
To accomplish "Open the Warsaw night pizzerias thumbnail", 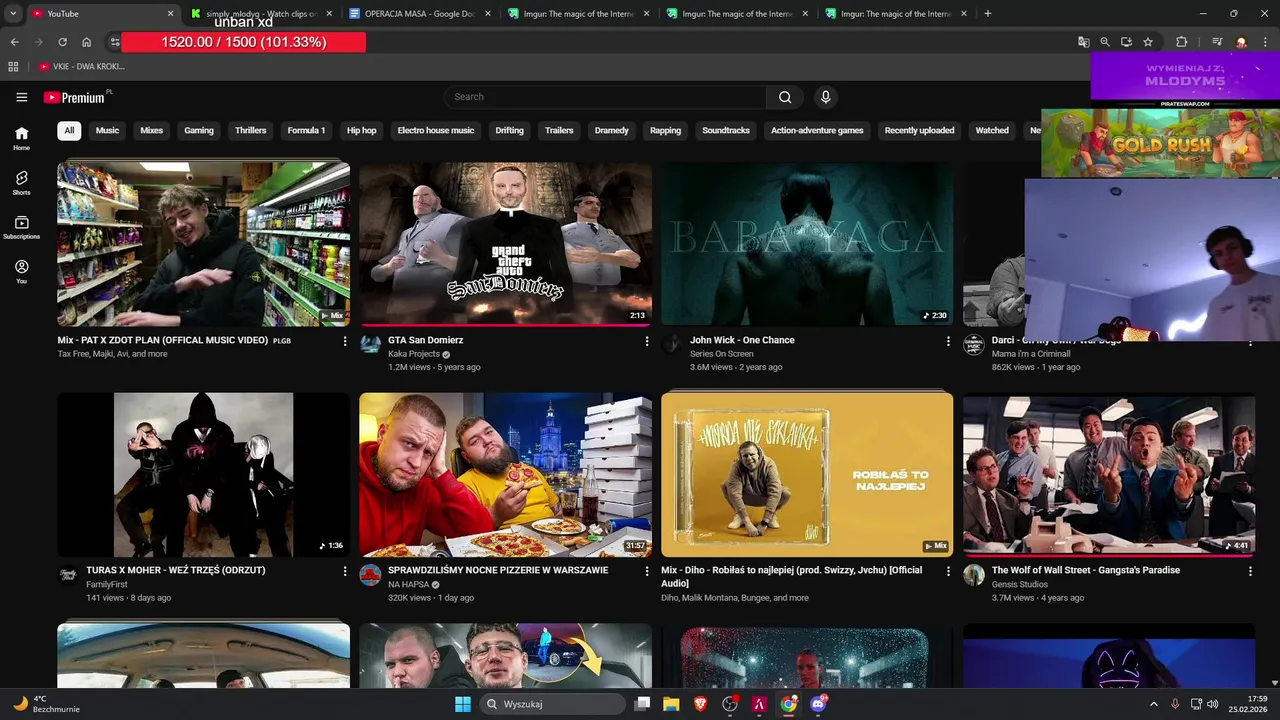I will click(505, 474).
